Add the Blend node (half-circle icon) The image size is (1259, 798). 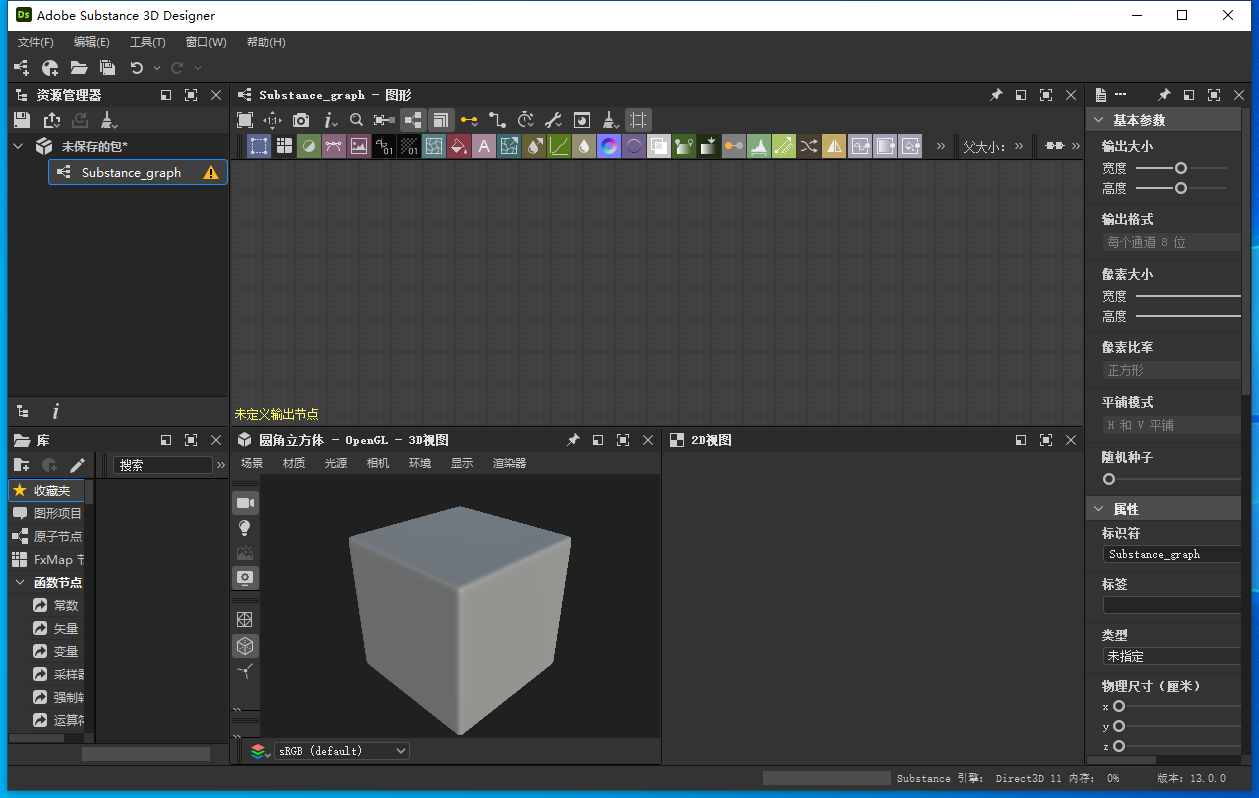(309, 146)
